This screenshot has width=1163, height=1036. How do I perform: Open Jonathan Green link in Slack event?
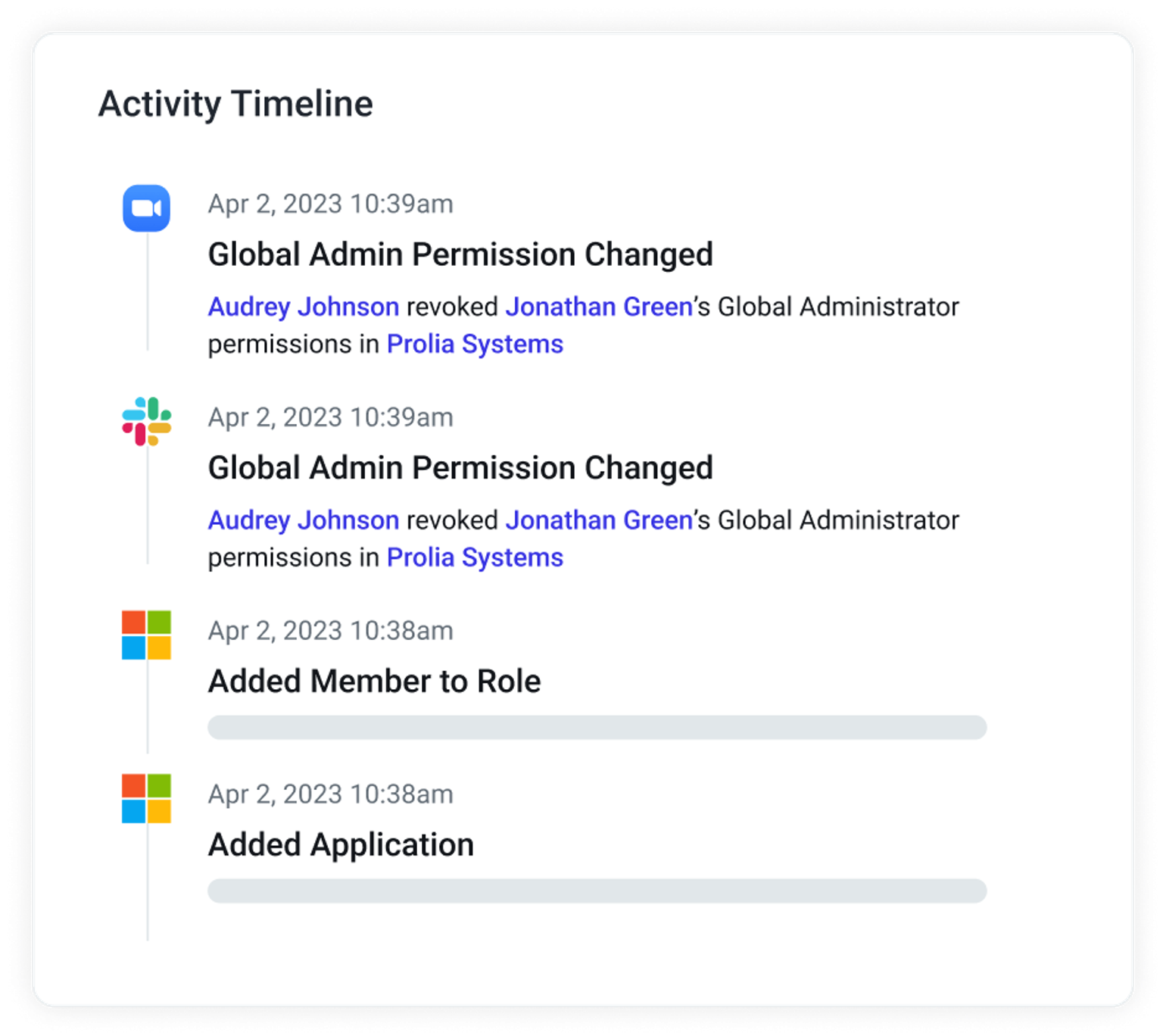click(x=599, y=520)
